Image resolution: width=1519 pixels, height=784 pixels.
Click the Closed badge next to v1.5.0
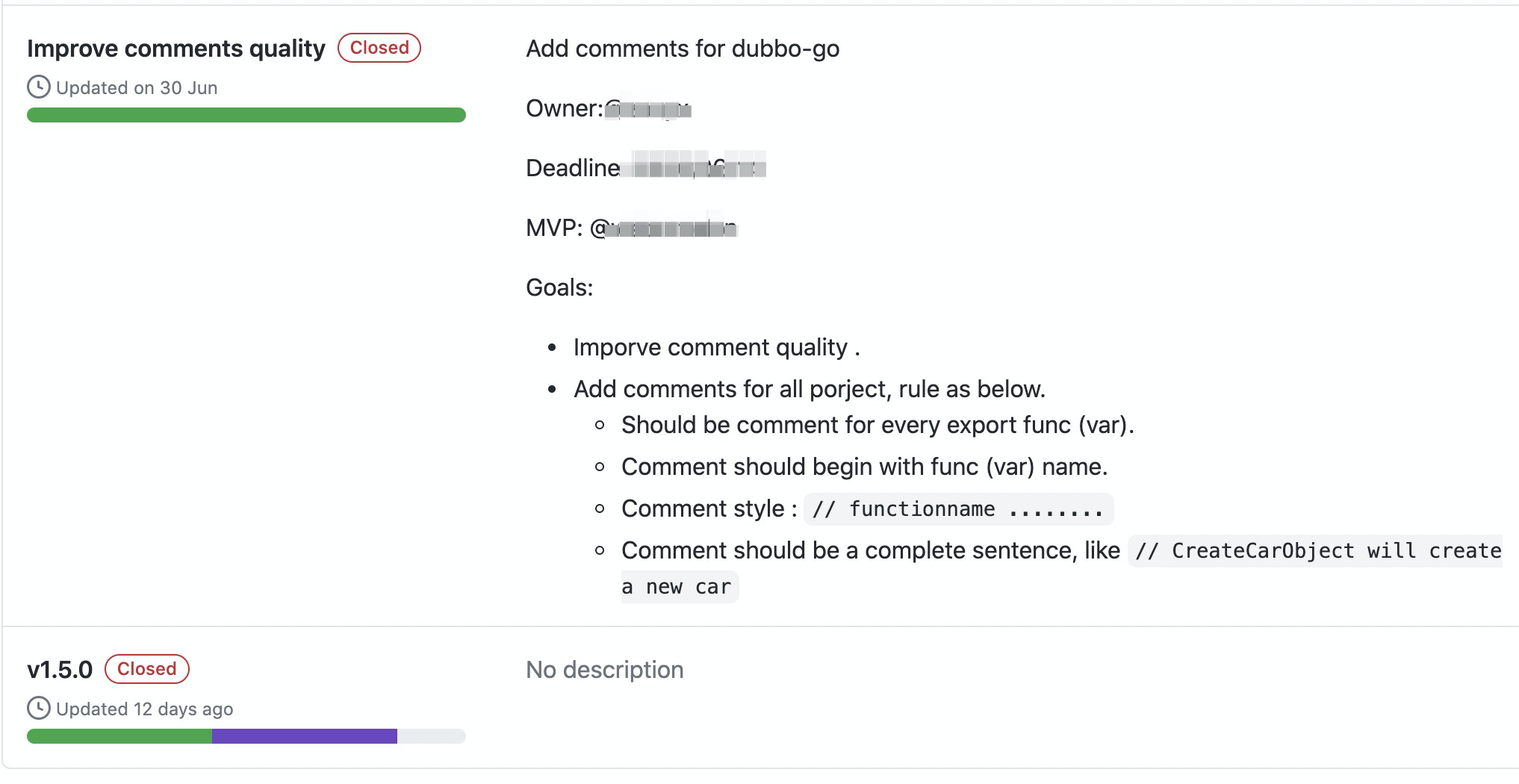pos(147,669)
